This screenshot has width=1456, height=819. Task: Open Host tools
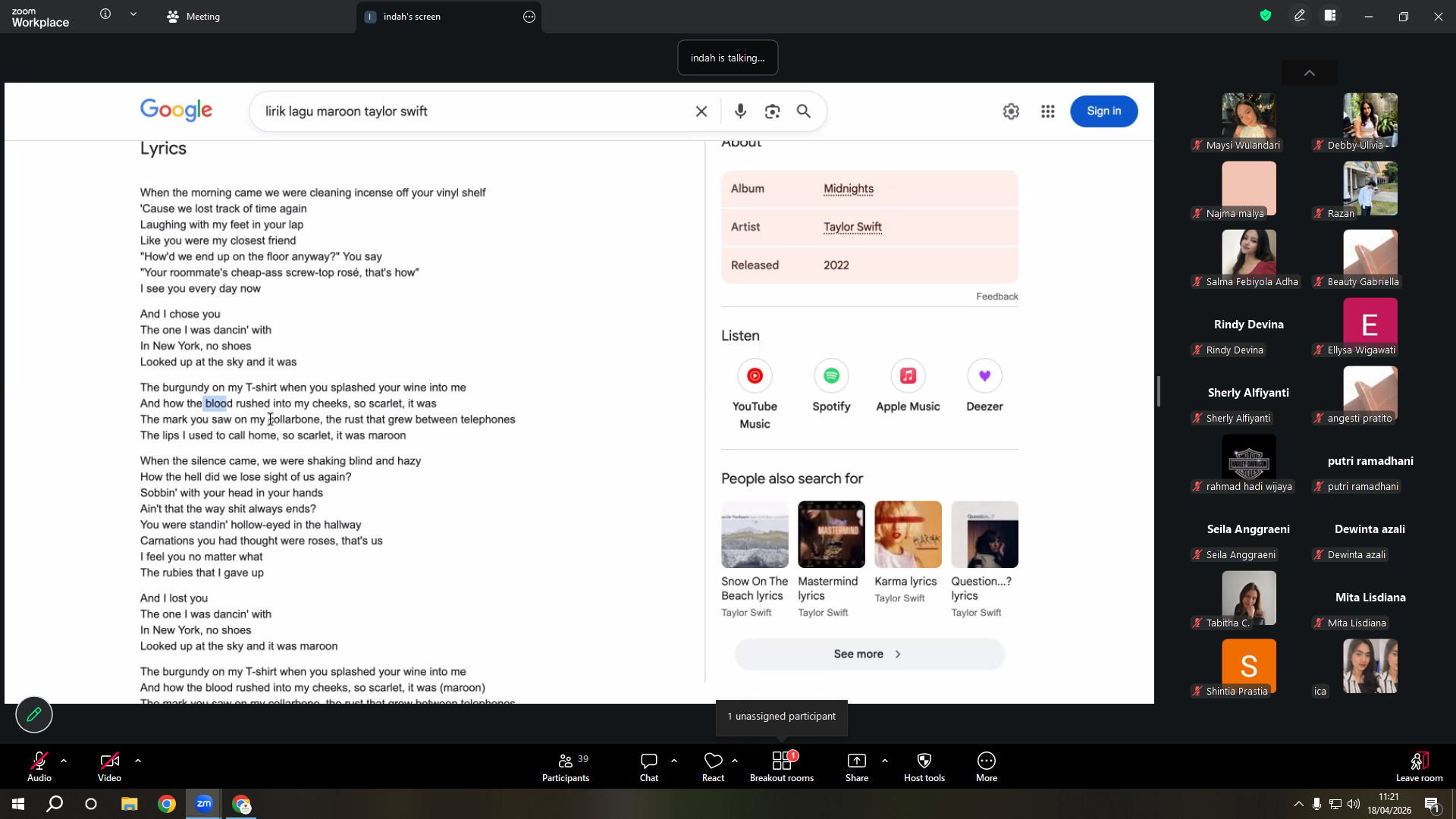[x=924, y=767]
